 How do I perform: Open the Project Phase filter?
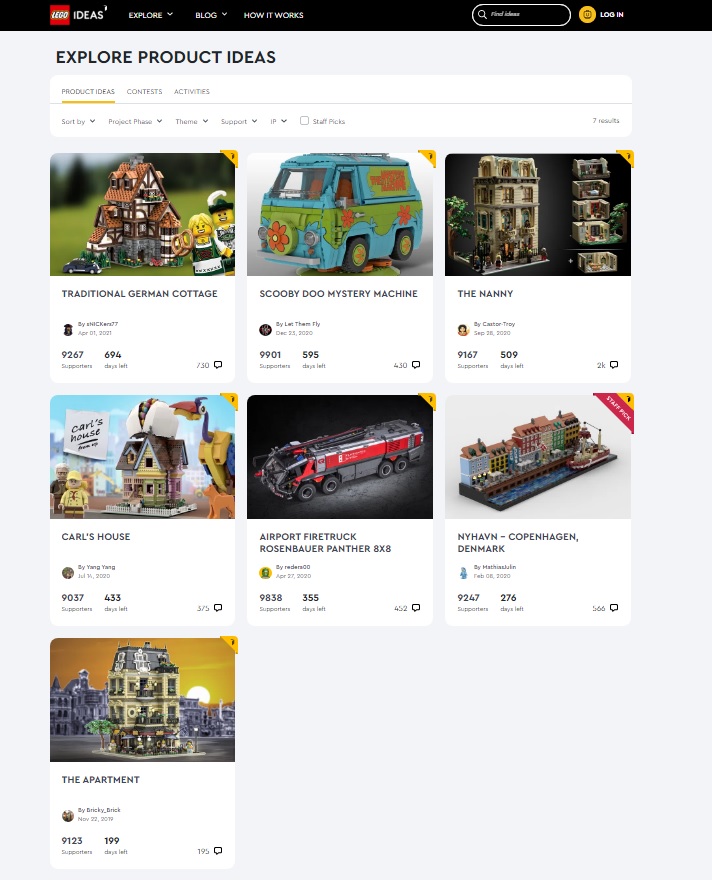(x=135, y=121)
